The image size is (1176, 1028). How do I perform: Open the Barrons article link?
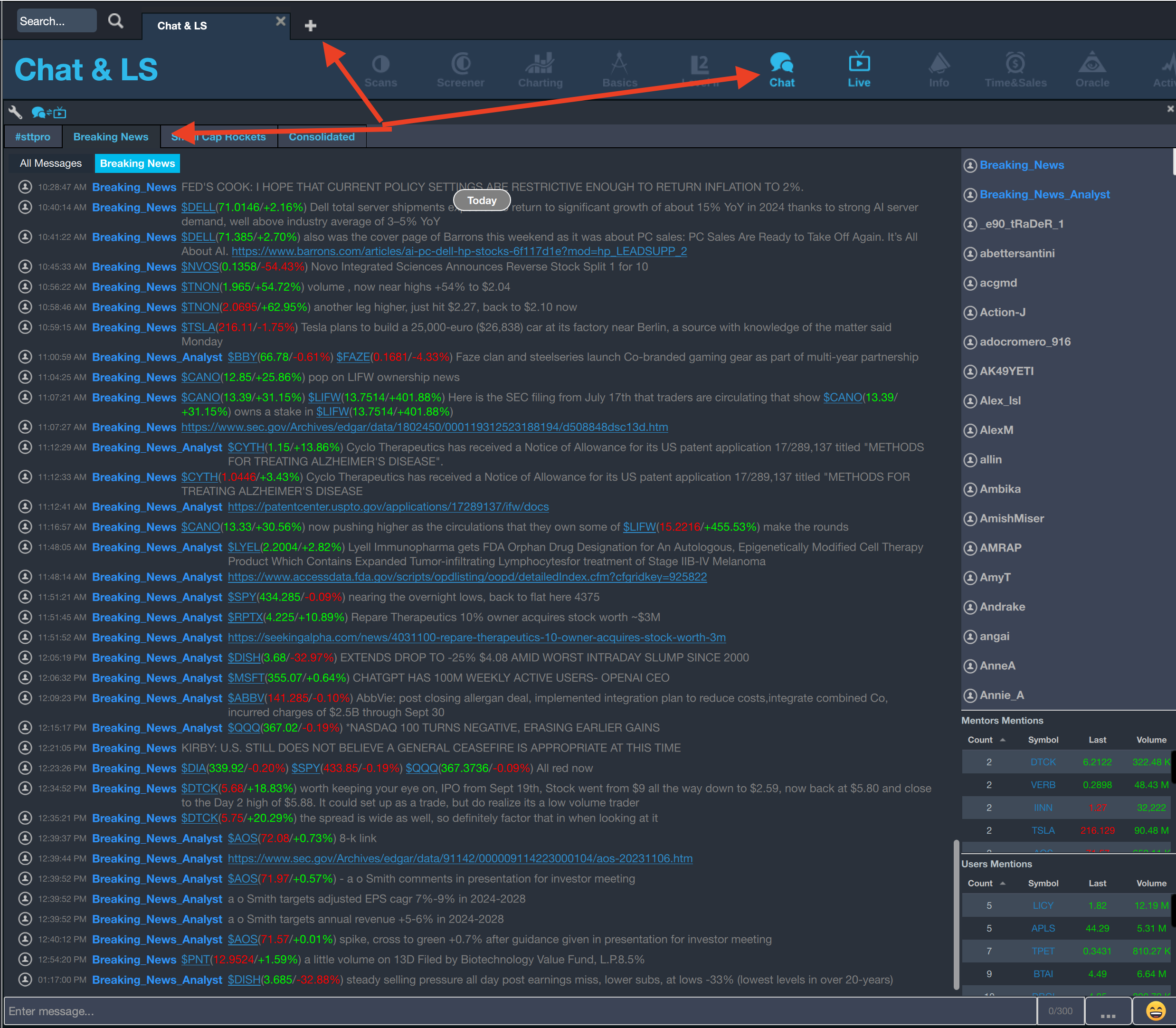pos(459,251)
